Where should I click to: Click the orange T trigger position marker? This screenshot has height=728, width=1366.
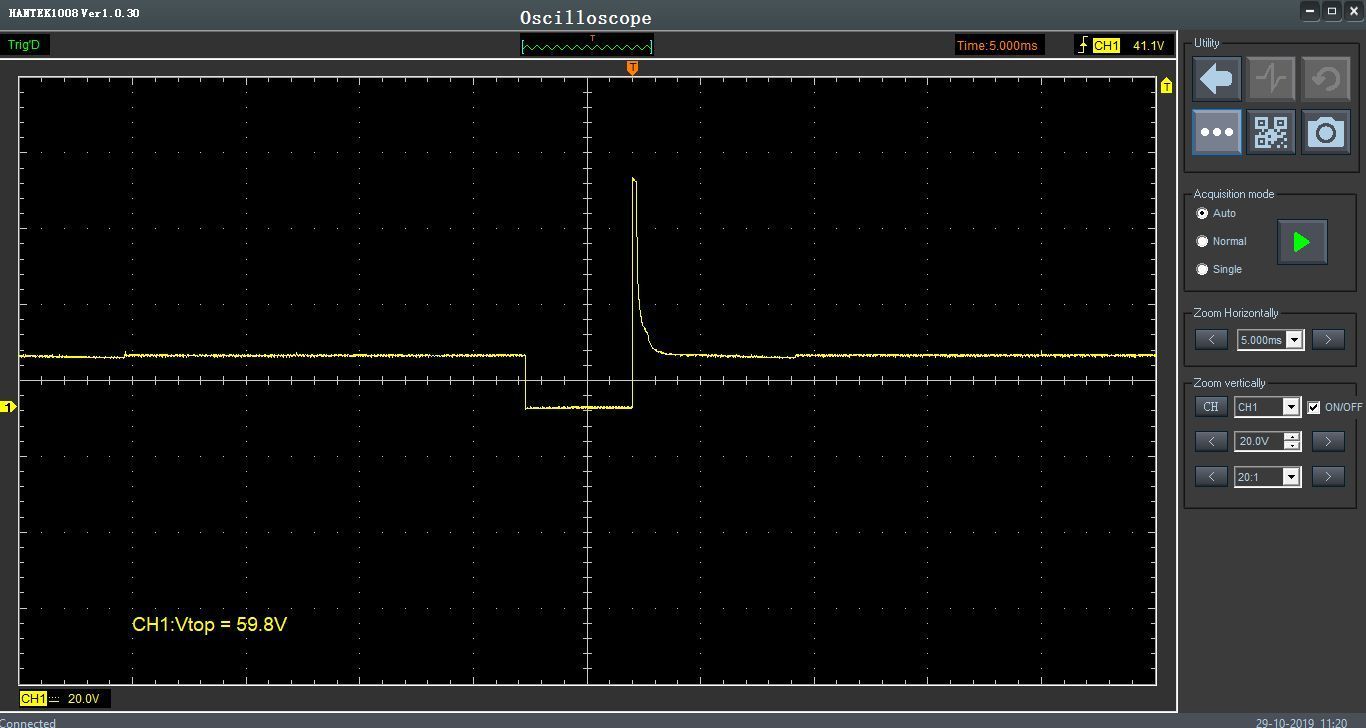pos(632,68)
